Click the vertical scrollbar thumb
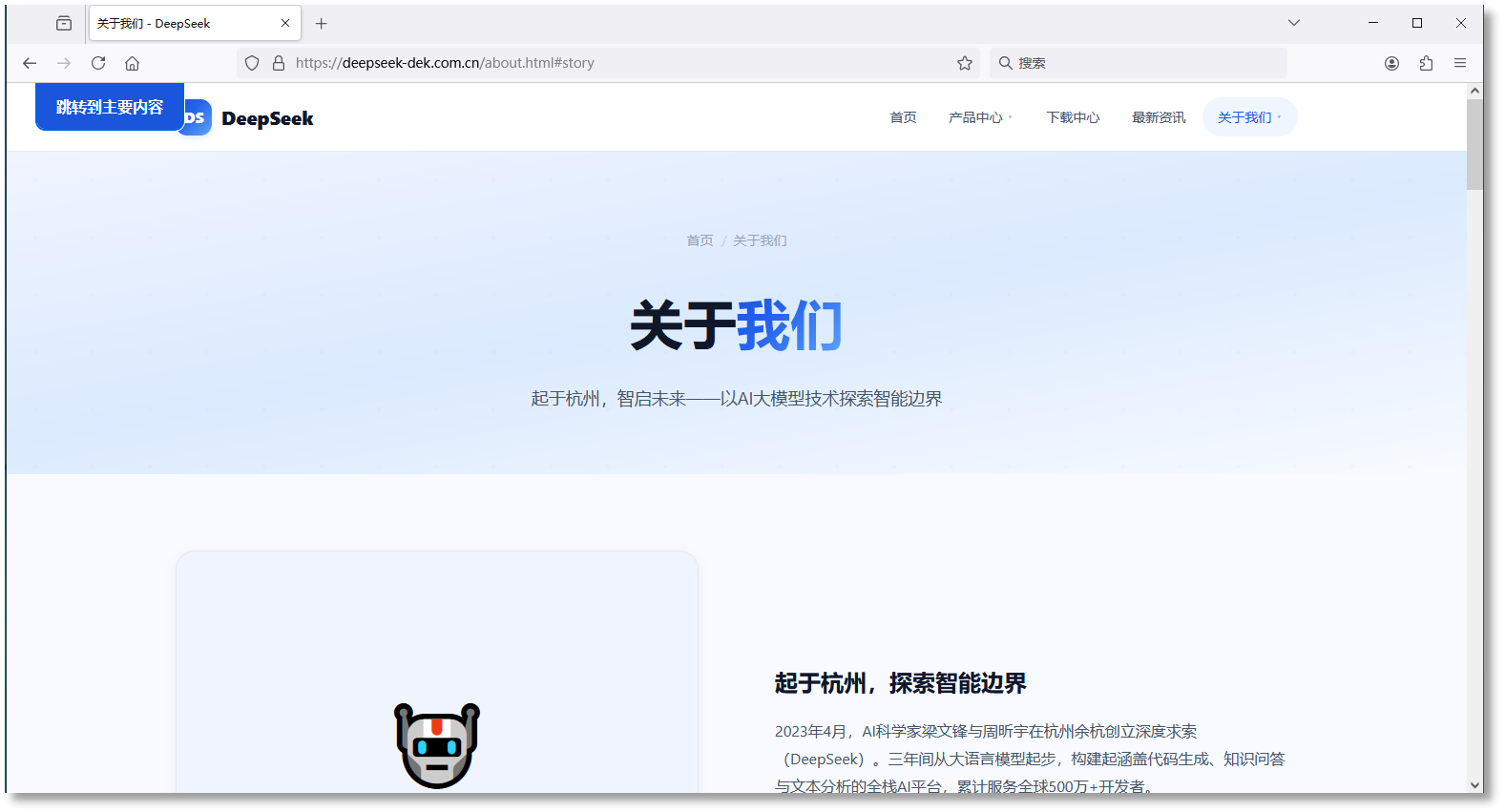Viewport: 1505px width, 812px height. click(x=1475, y=144)
